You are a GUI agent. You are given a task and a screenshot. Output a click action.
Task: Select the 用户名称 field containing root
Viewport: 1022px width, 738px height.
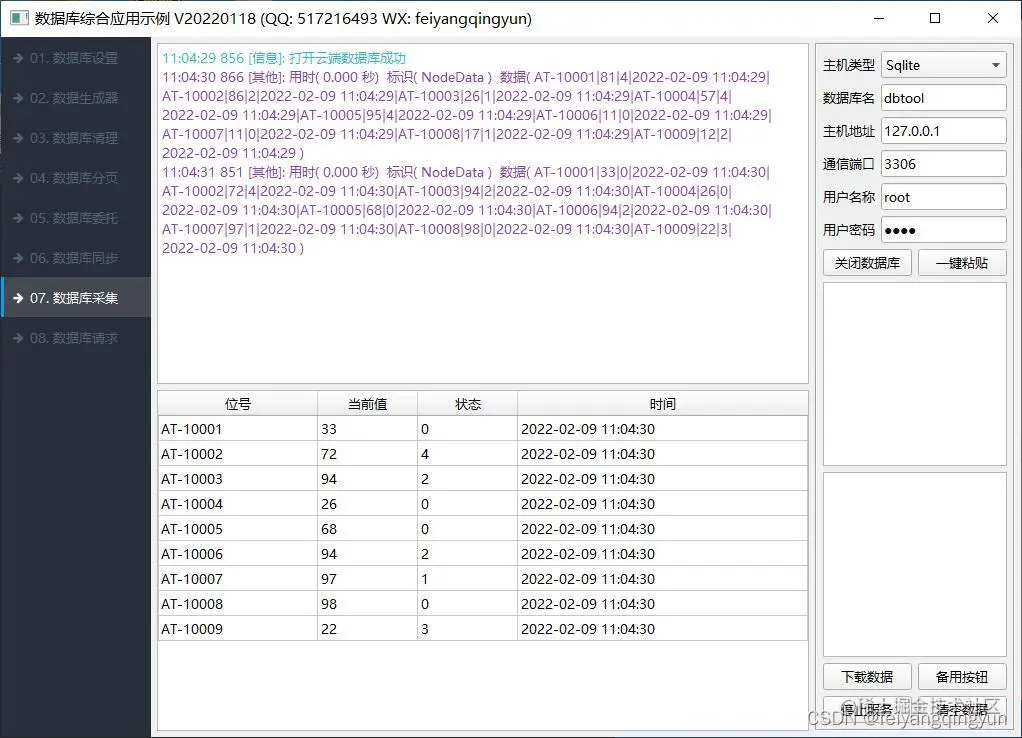tap(943, 197)
